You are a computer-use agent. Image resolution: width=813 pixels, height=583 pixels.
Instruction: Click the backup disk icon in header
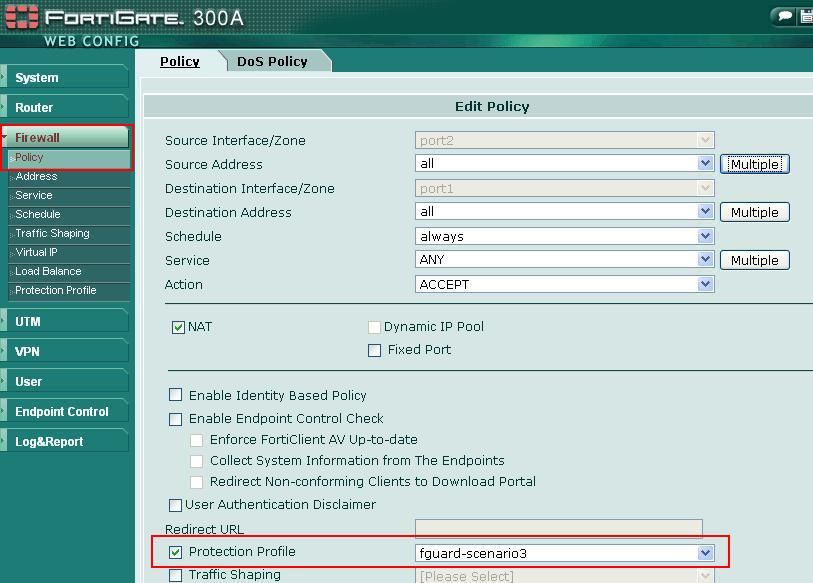tap(806, 16)
